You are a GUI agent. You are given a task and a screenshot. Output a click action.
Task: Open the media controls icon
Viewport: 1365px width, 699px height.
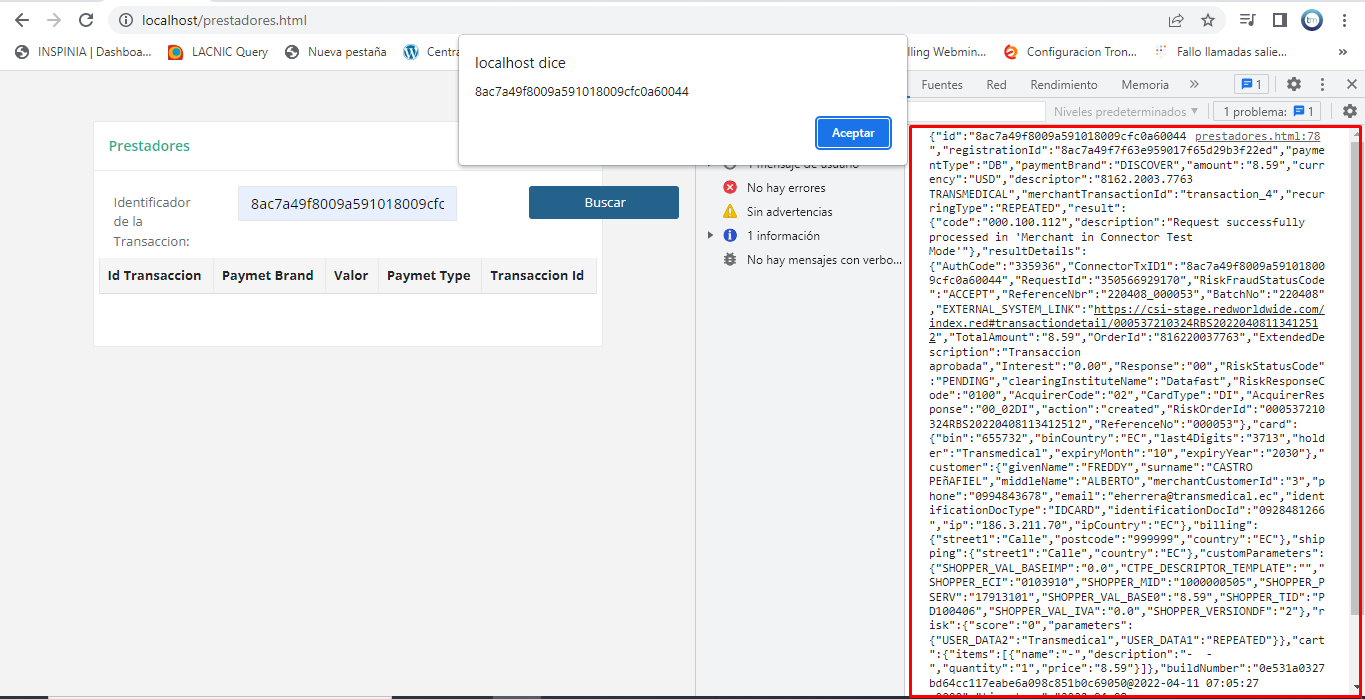(1247, 20)
